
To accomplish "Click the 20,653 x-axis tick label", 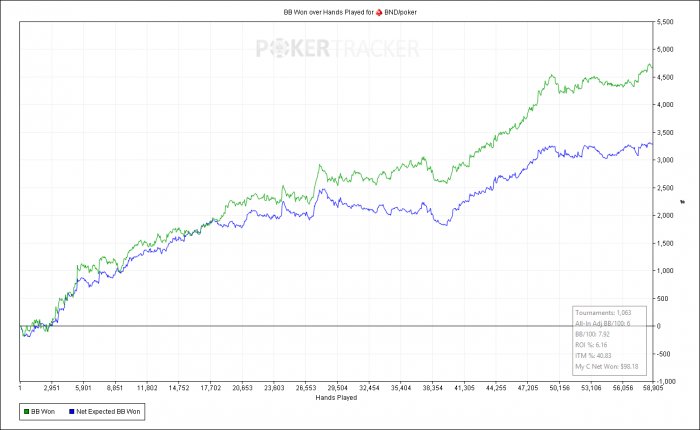I will (242, 388).
